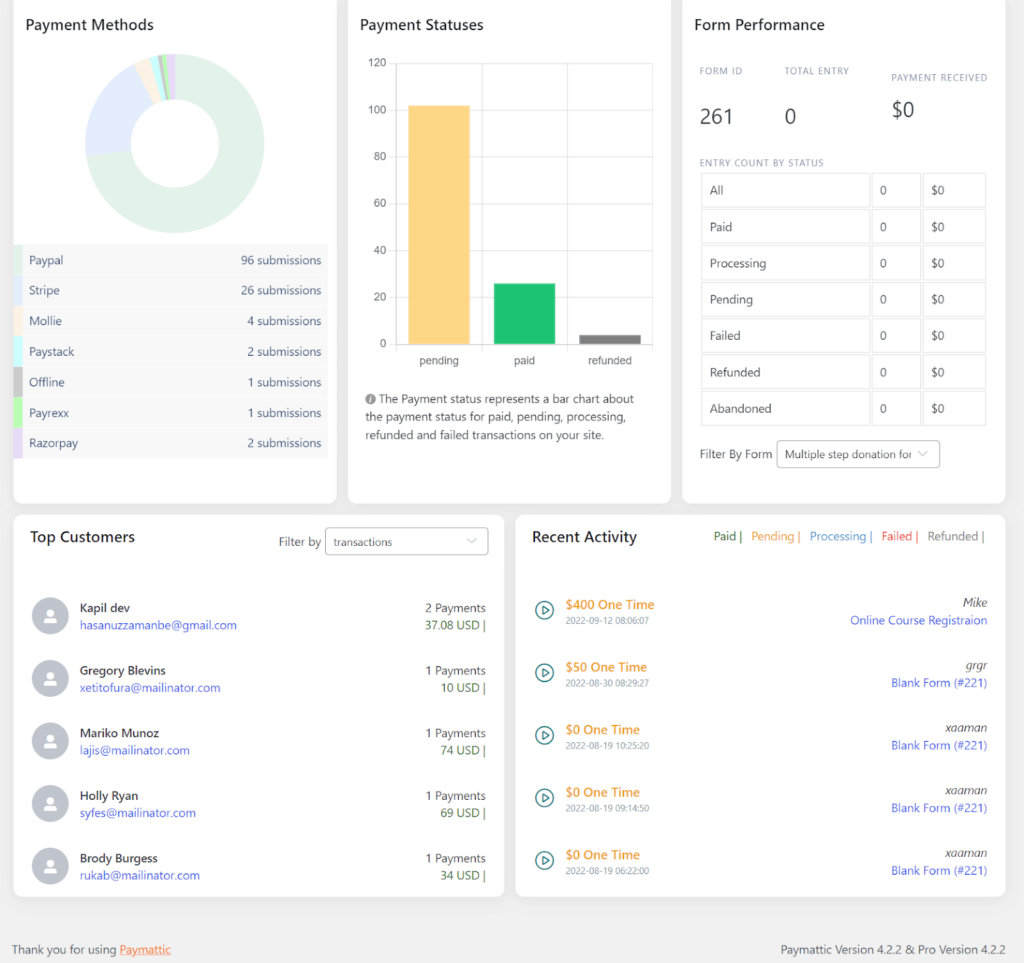Open email hasanuzzamanbe@gmail.com
The height and width of the screenshot is (963, 1024).
pyautogui.click(x=158, y=625)
